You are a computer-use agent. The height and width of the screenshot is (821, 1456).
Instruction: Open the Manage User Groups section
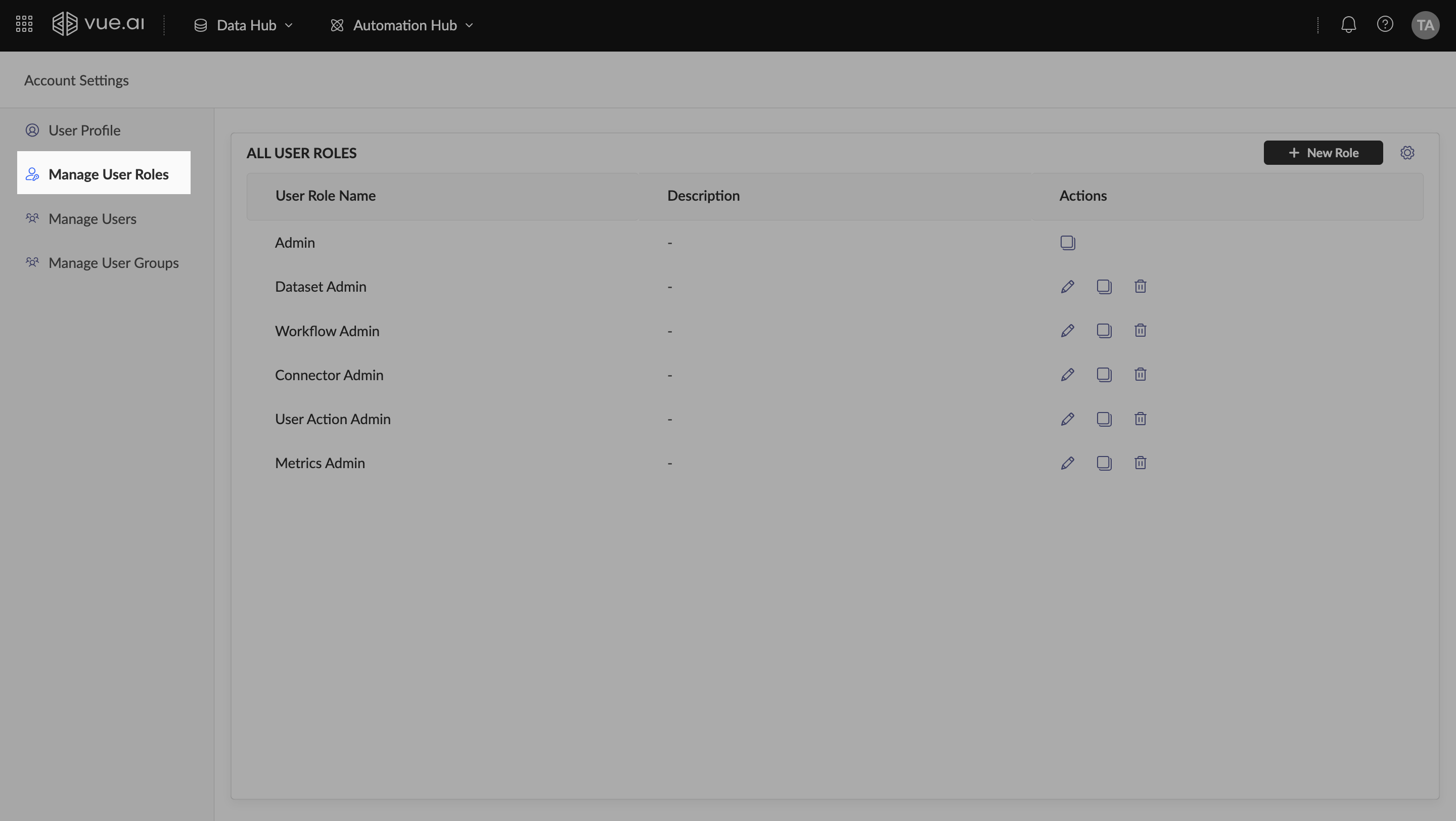113,263
